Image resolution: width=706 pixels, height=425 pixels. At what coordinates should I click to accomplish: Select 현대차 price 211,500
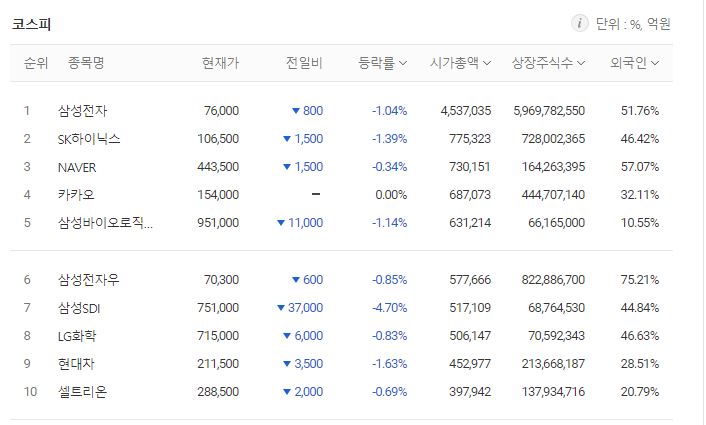[218, 364]
